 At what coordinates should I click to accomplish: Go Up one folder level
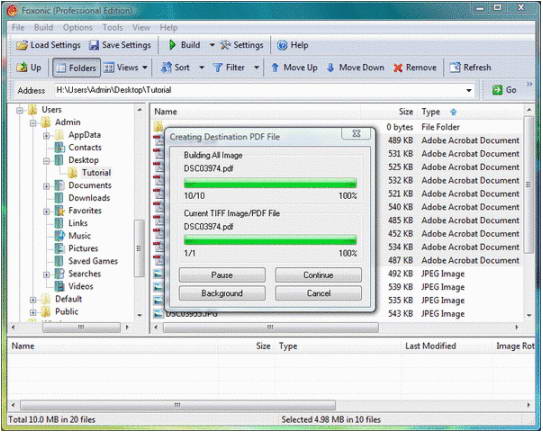(x=29, y=67)
